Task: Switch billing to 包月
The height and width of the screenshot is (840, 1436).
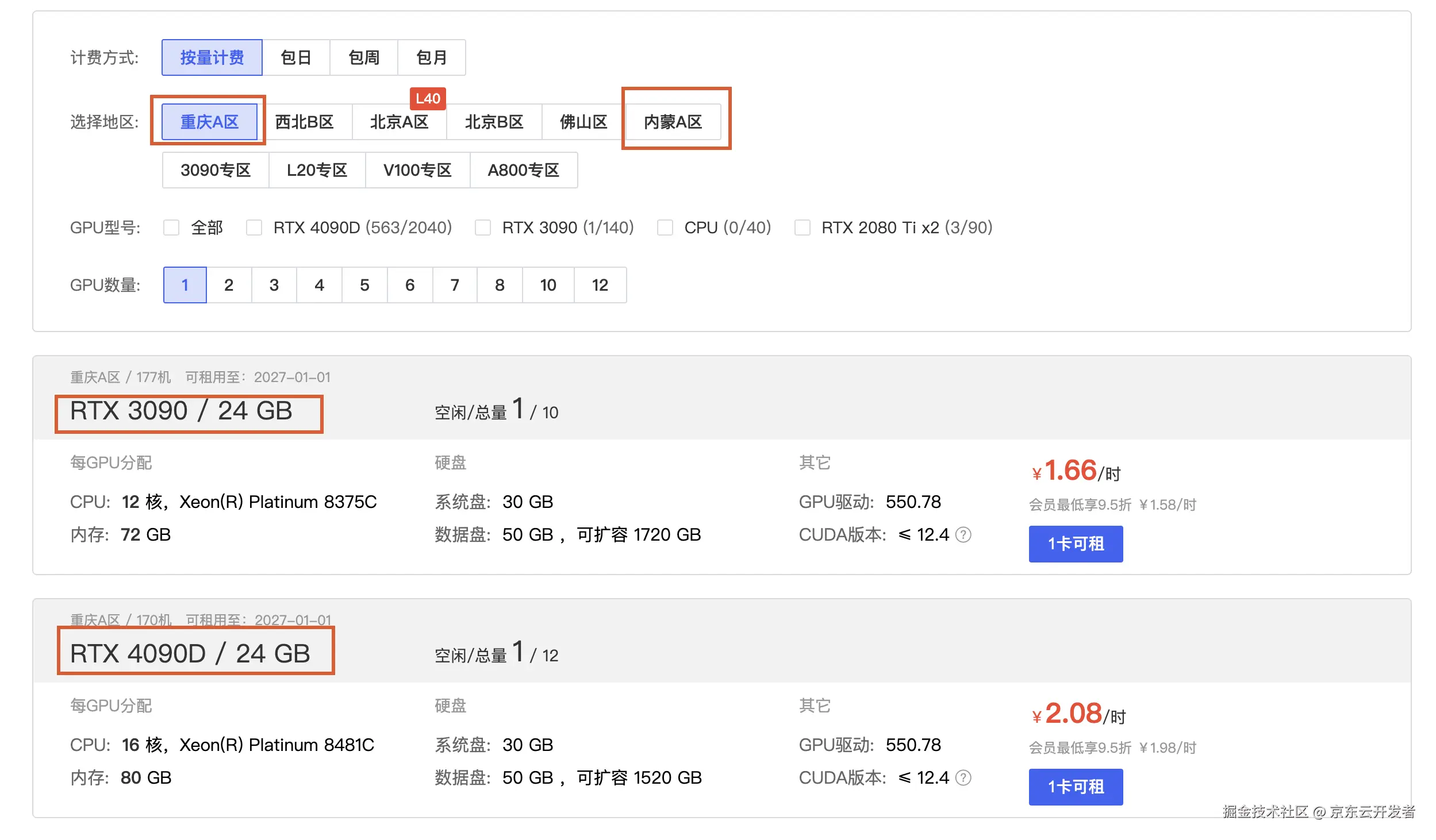Action: pyautogui.click(x=432, y=57)
